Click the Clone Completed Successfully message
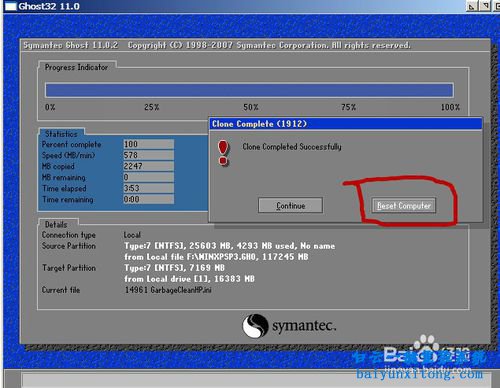 point(292,147)
